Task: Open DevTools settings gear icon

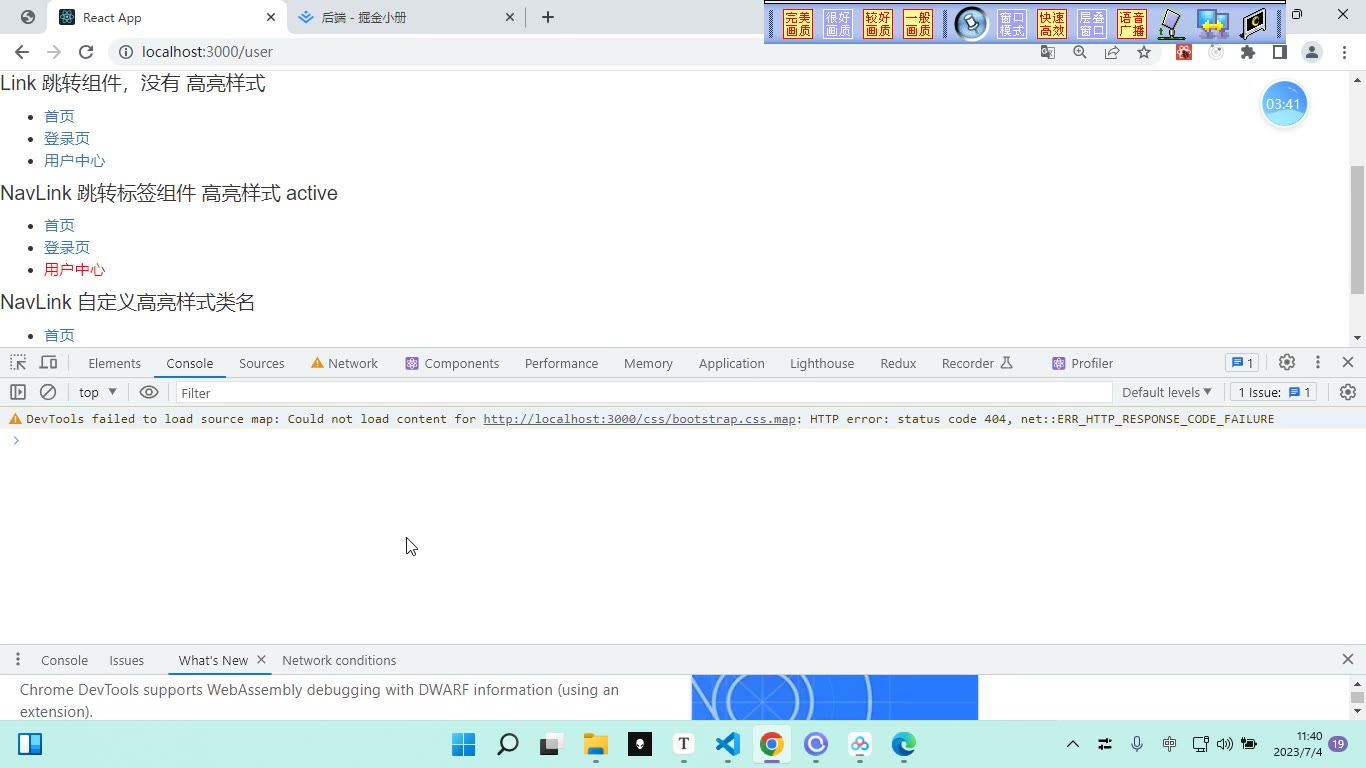Action: pyautogui.click(x=1287, y=363)
